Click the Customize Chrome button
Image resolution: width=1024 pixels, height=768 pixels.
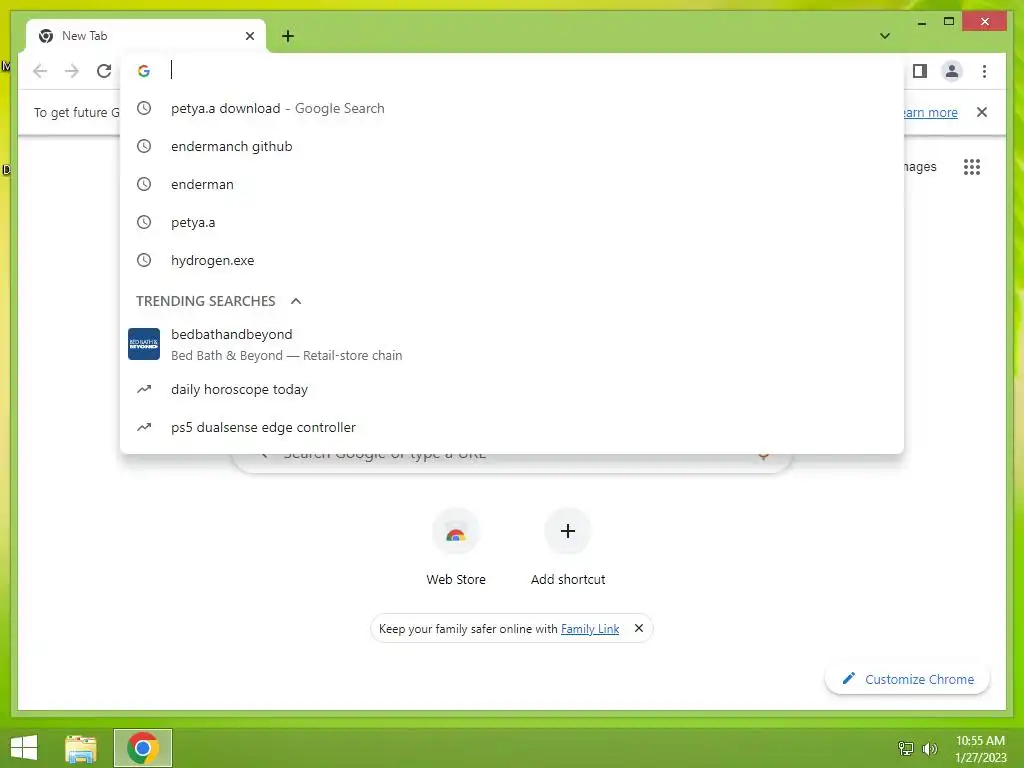[x=908, y=679]
